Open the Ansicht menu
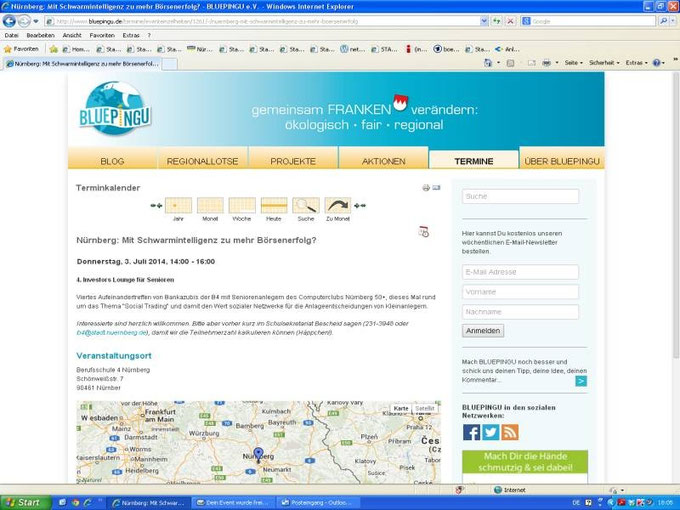The image size is (680, 510). coord(72,36)
